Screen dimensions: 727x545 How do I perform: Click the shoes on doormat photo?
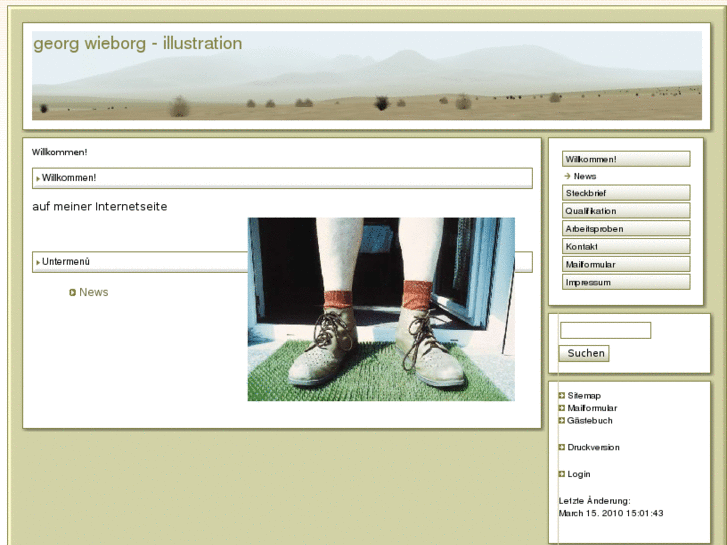[381, 309]
